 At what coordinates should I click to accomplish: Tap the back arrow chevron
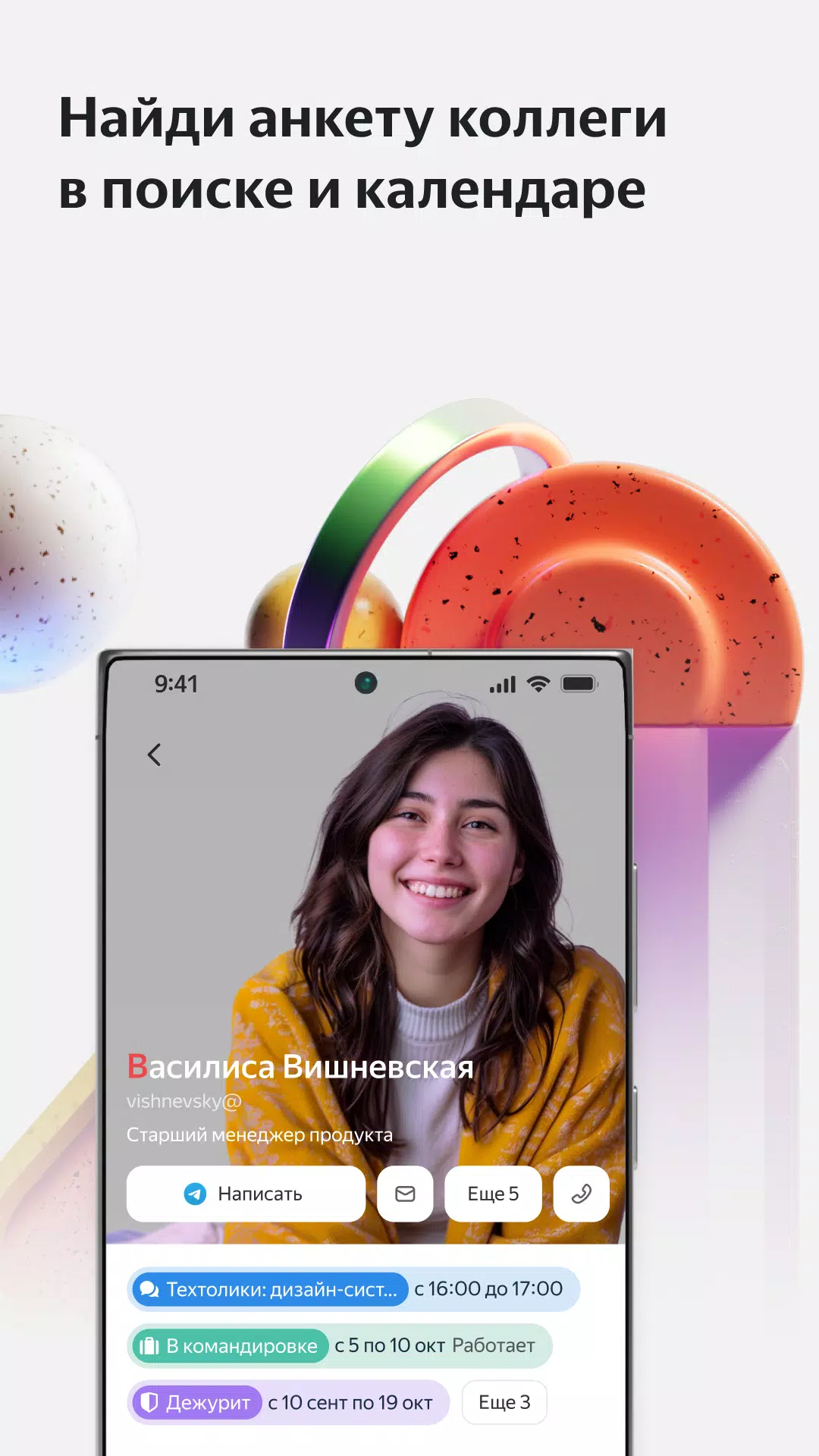pyautogui.click(x=154, y=755)
